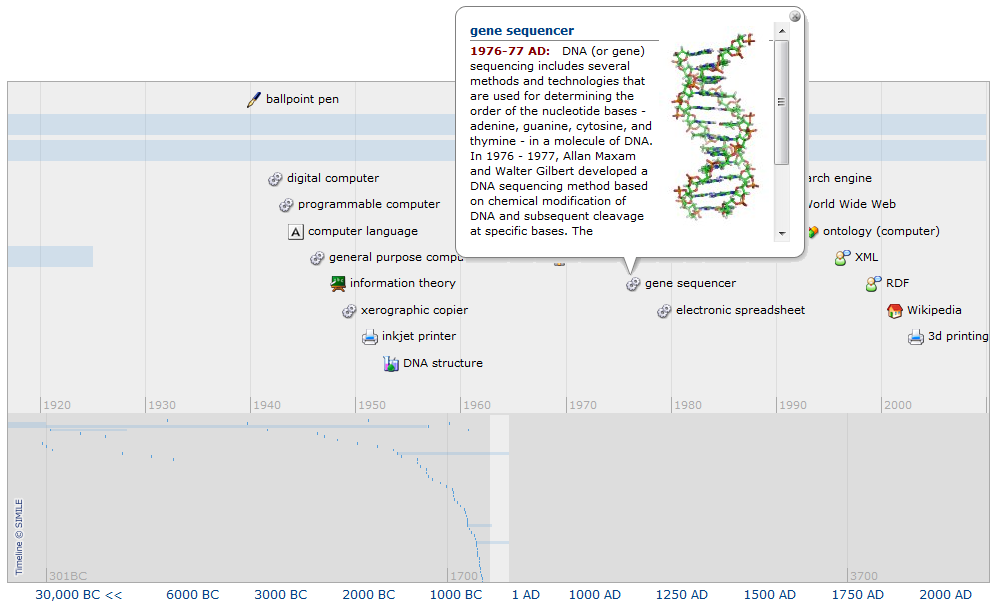Open the DNA structure event label
Viewport: 994px width, 605px height.
442,363
